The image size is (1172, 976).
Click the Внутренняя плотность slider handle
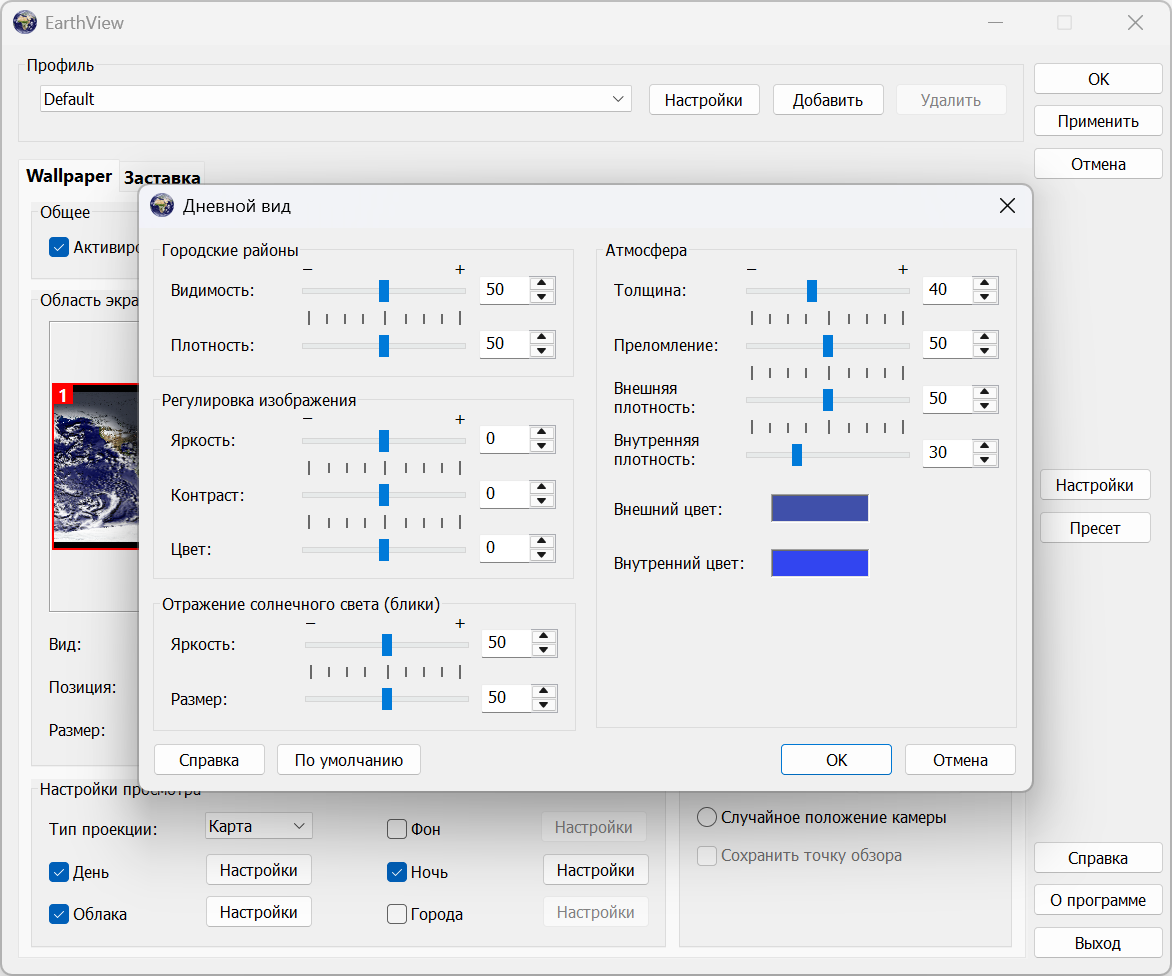(x=797, y=454)
